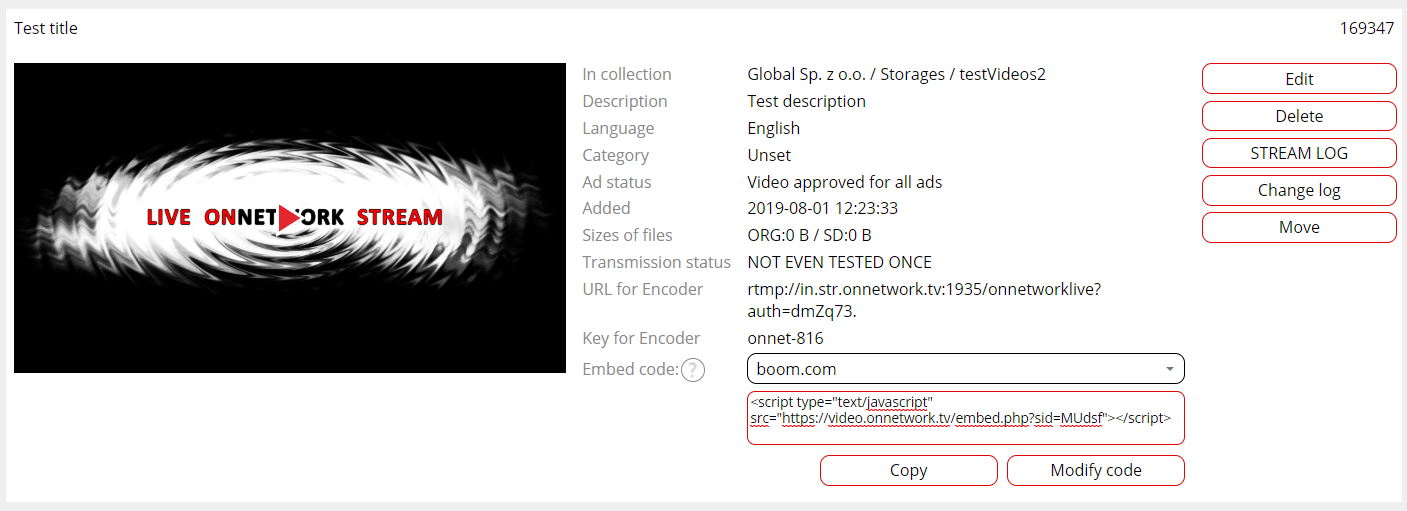Click the "Test description" value
Screen dimensions: 1407x511
(806, 101)
